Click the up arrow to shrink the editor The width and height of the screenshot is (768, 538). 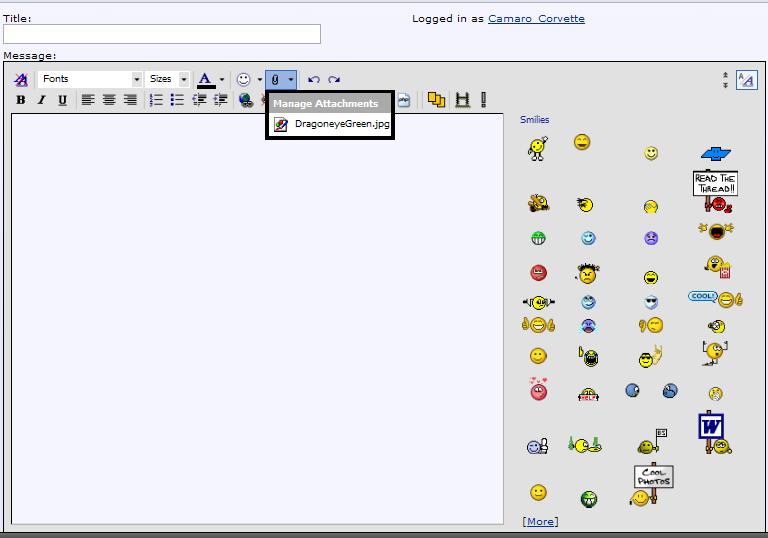(x=725, y=75)
